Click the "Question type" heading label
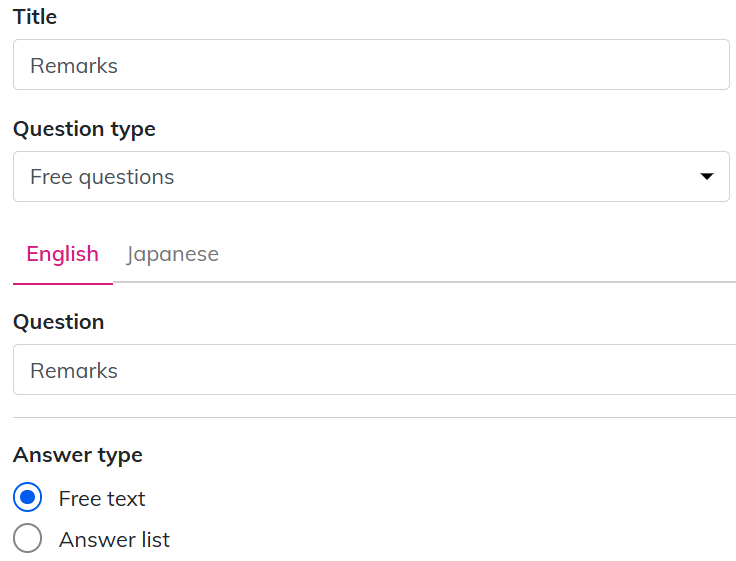736x561 pixels. (x=84, y=129)
